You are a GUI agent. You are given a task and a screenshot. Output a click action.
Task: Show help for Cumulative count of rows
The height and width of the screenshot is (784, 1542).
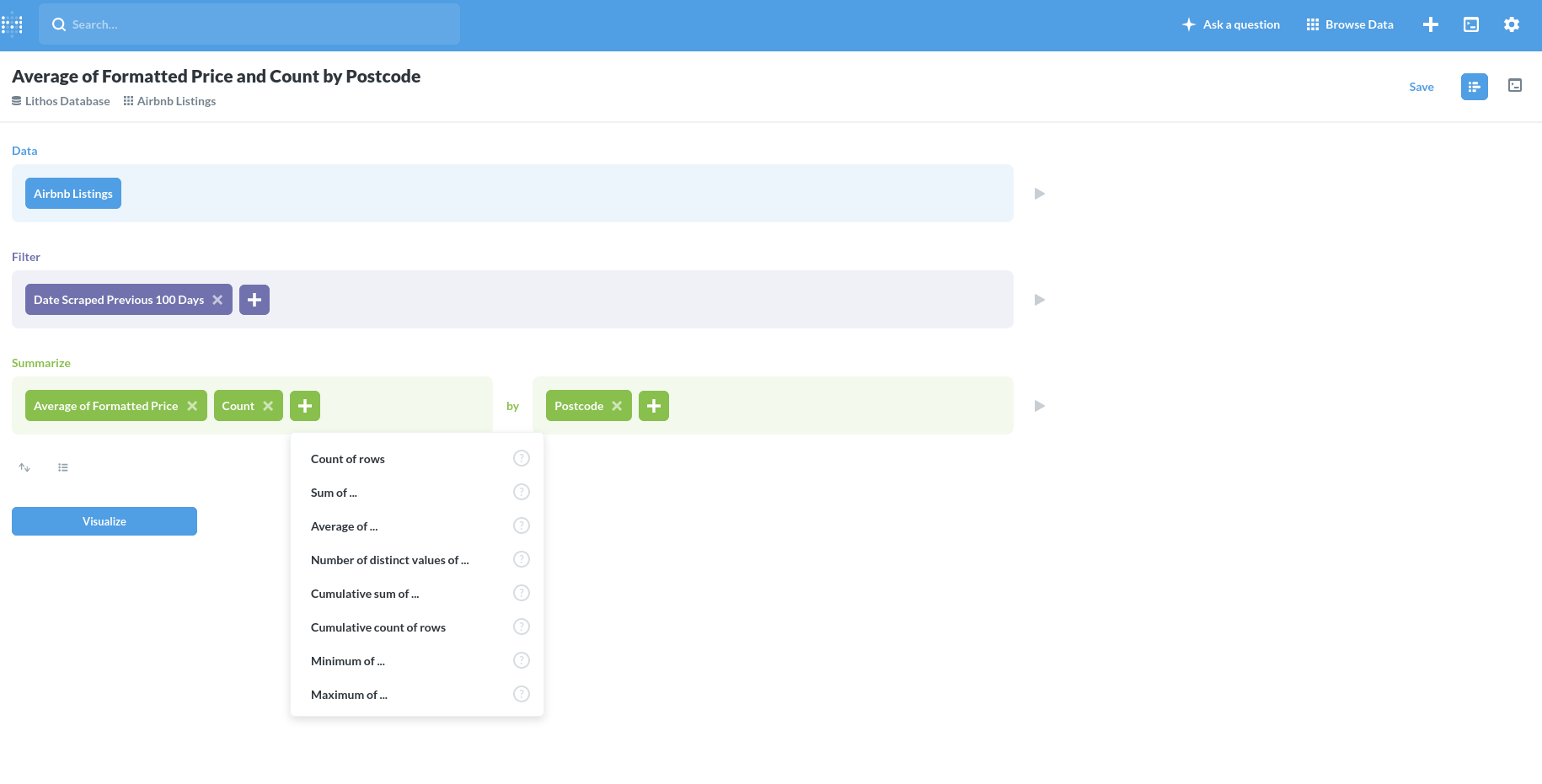[522, 627]
